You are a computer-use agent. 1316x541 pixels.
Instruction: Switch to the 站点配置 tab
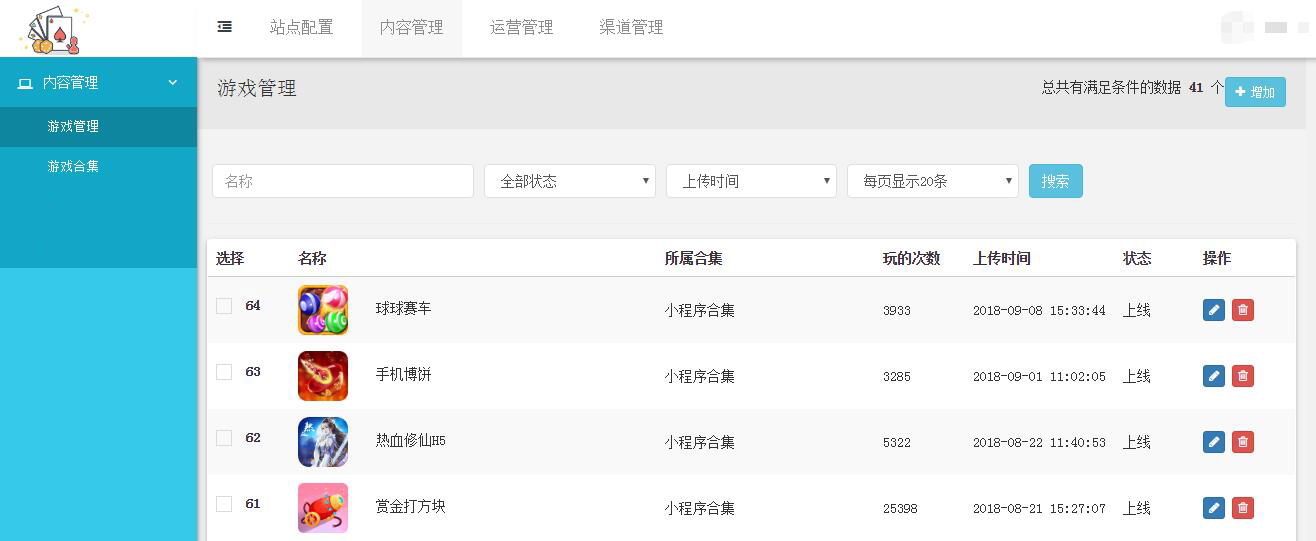(x=301, y=28)
